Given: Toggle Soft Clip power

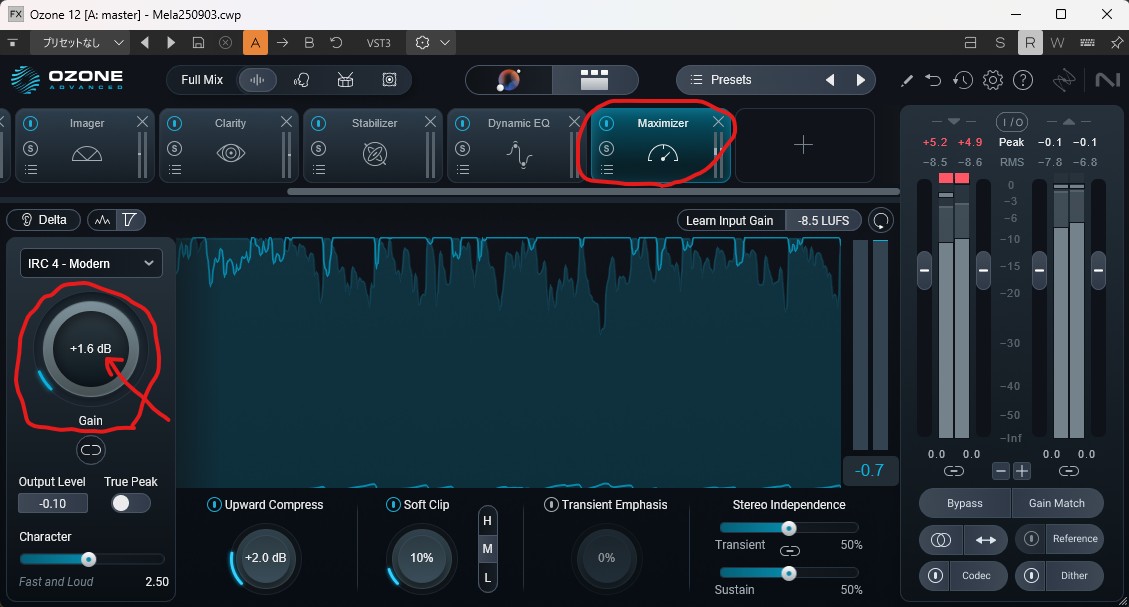Looking at the screenshot, I should point(393,505).
